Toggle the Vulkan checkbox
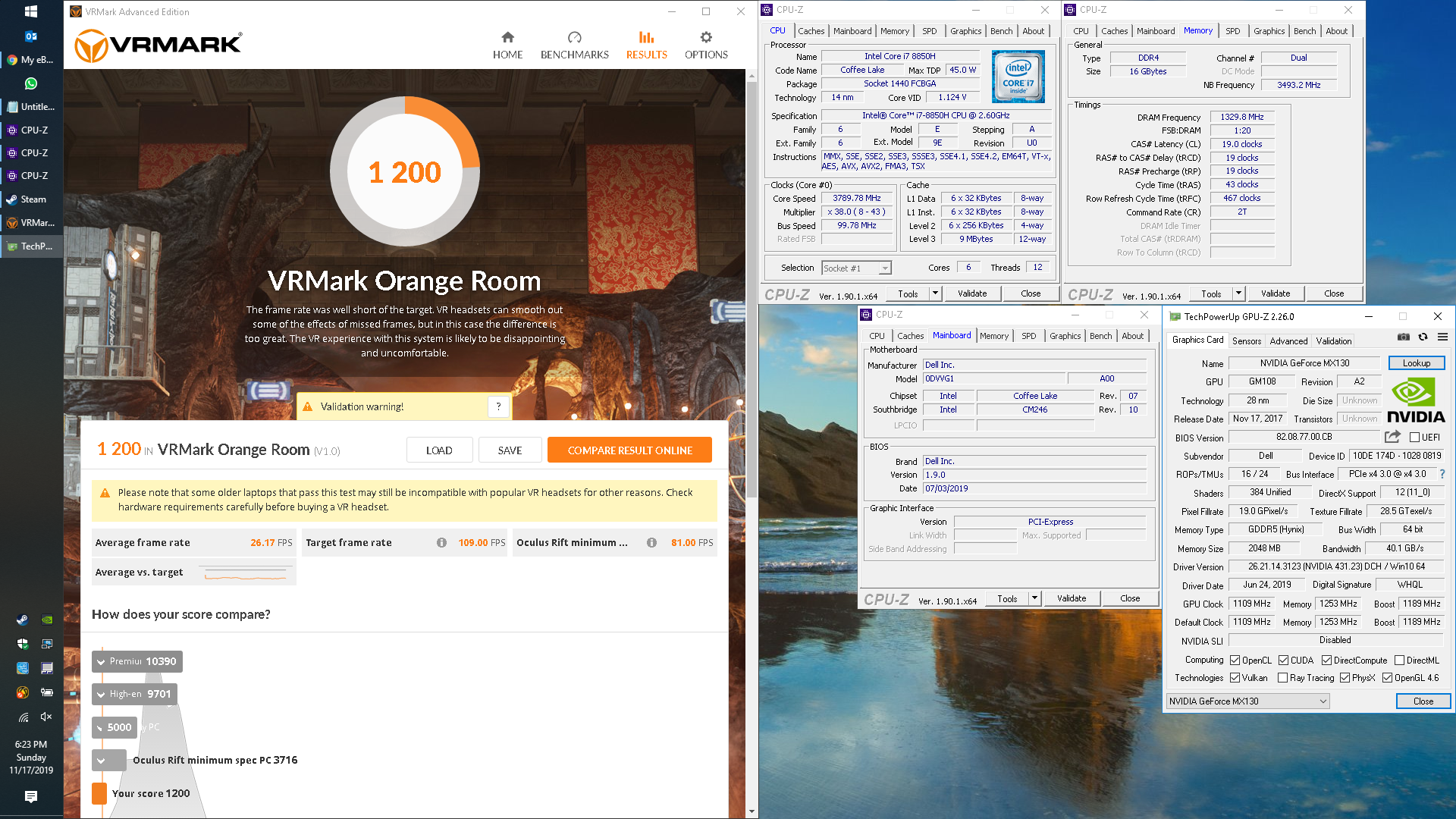 1235,678
